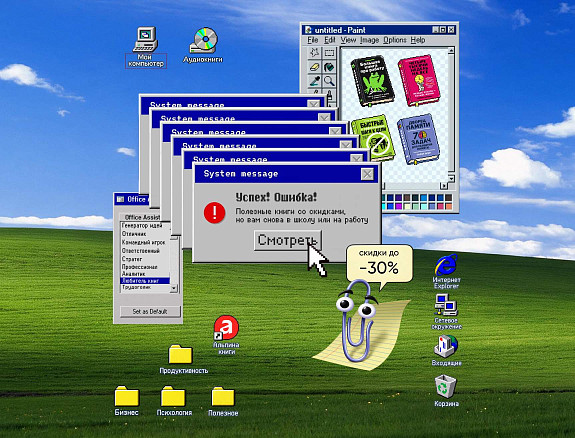Open the Продуктивность folder
This screenshot has width=575, height=438.
[x=183, y=359]
